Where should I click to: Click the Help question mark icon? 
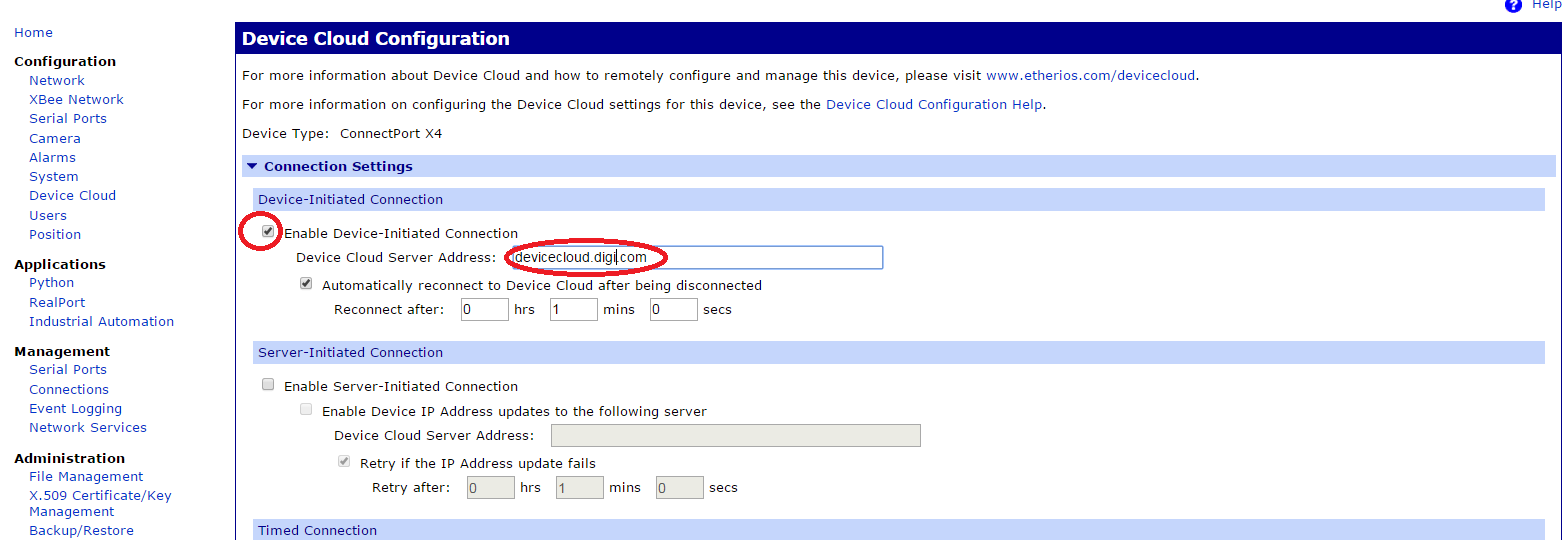[x=1513, y=5]
